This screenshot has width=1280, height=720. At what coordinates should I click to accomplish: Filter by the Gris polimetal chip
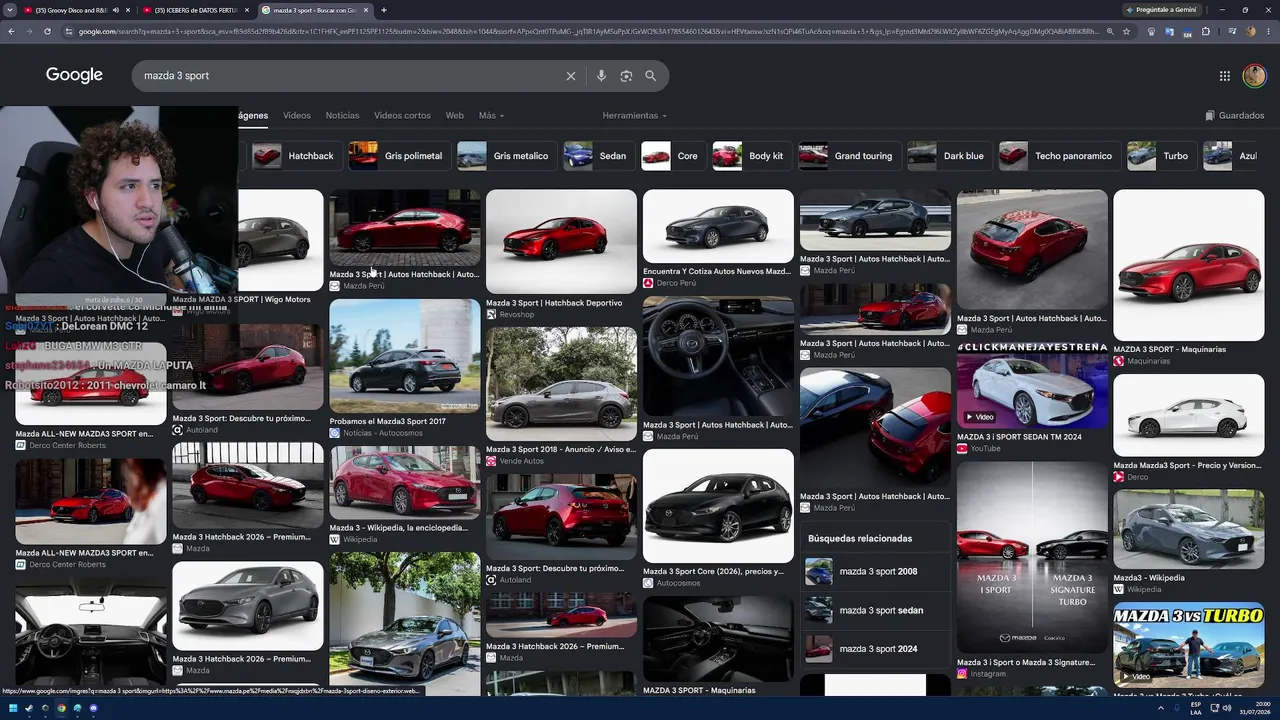[x=398, y=156]
